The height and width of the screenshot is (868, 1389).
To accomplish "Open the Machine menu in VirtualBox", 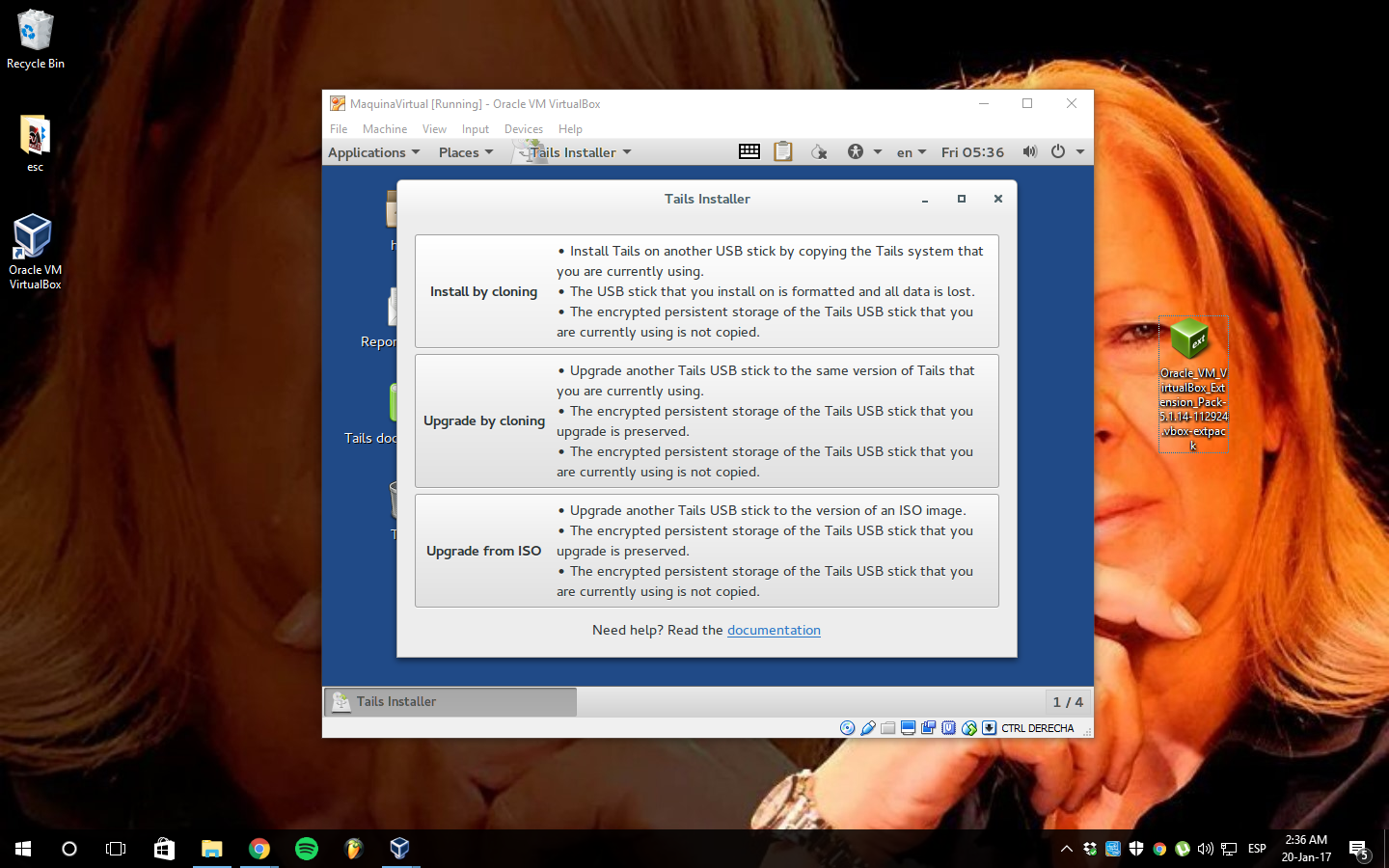I will tap(385, 129).
